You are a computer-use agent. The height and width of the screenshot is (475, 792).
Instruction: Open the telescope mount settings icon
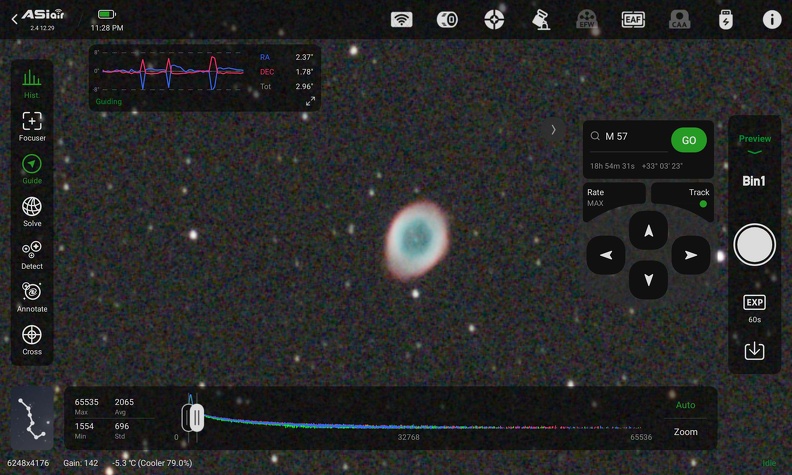tap(541, 20)
